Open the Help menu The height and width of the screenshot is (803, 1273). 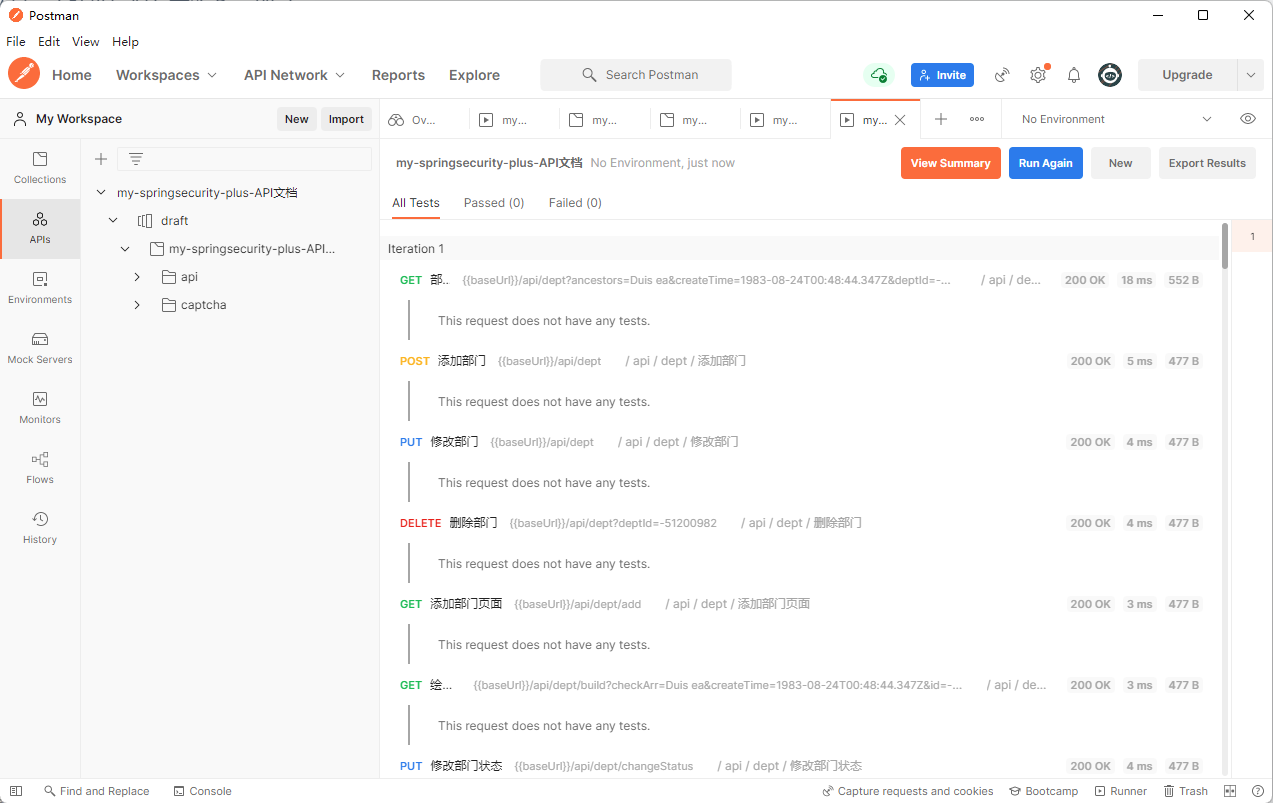[125, 42]
